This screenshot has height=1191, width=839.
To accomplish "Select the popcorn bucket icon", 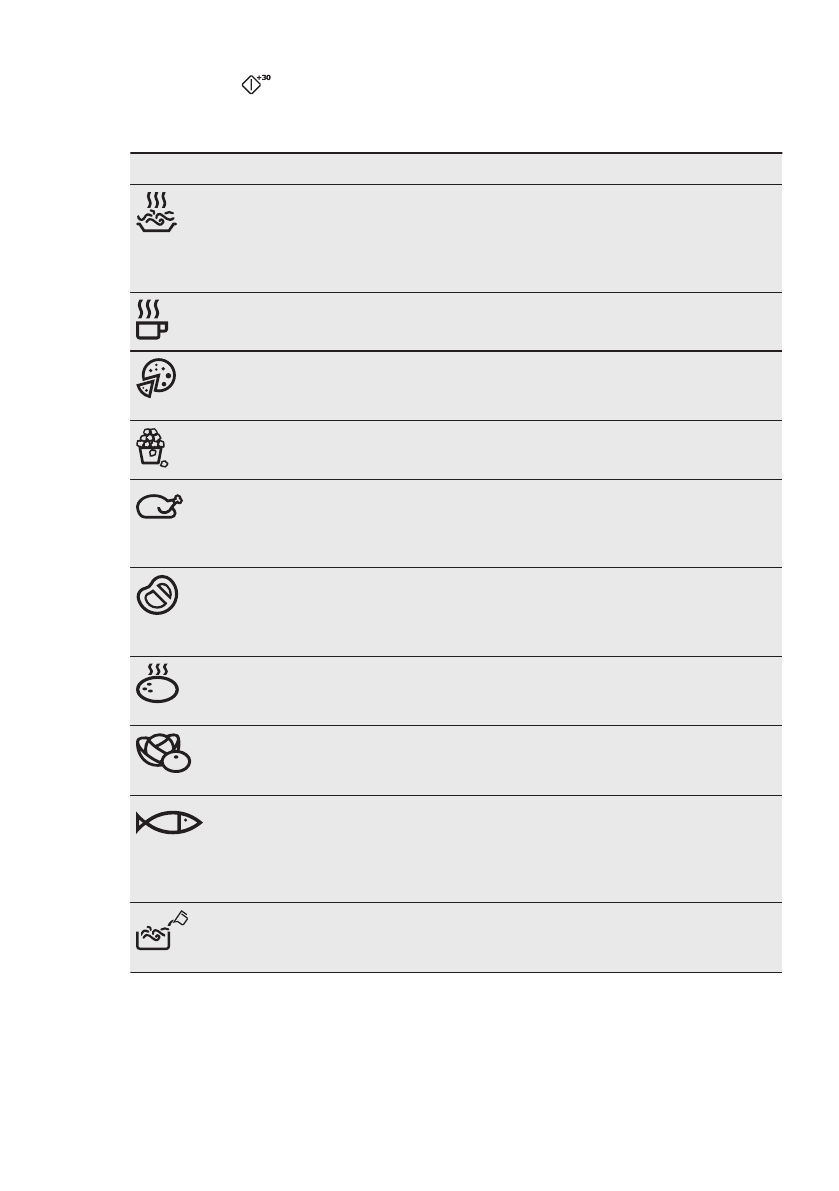I will pos(152,448).
